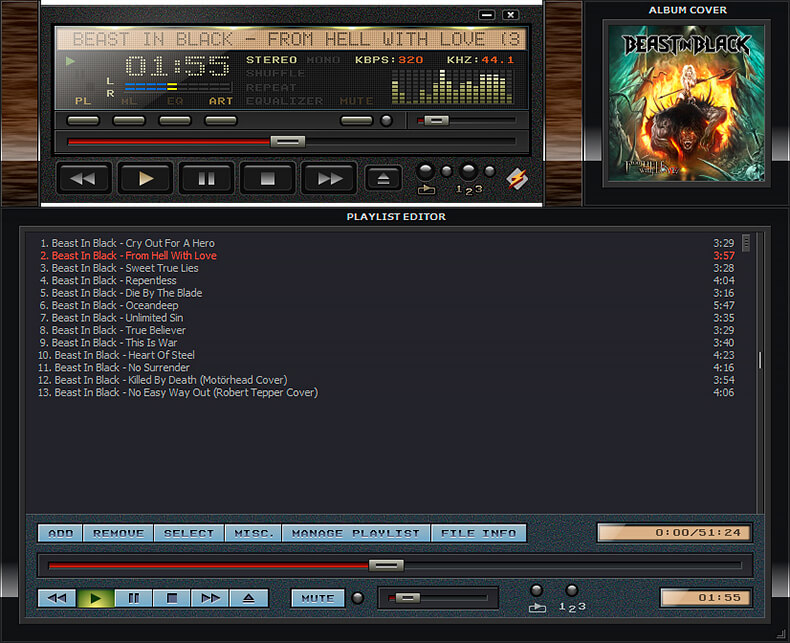Click playlist editor seek bar handle
The height and width of the screenshot is (643, 790).
pyautogui.click(x=386, y=565)
